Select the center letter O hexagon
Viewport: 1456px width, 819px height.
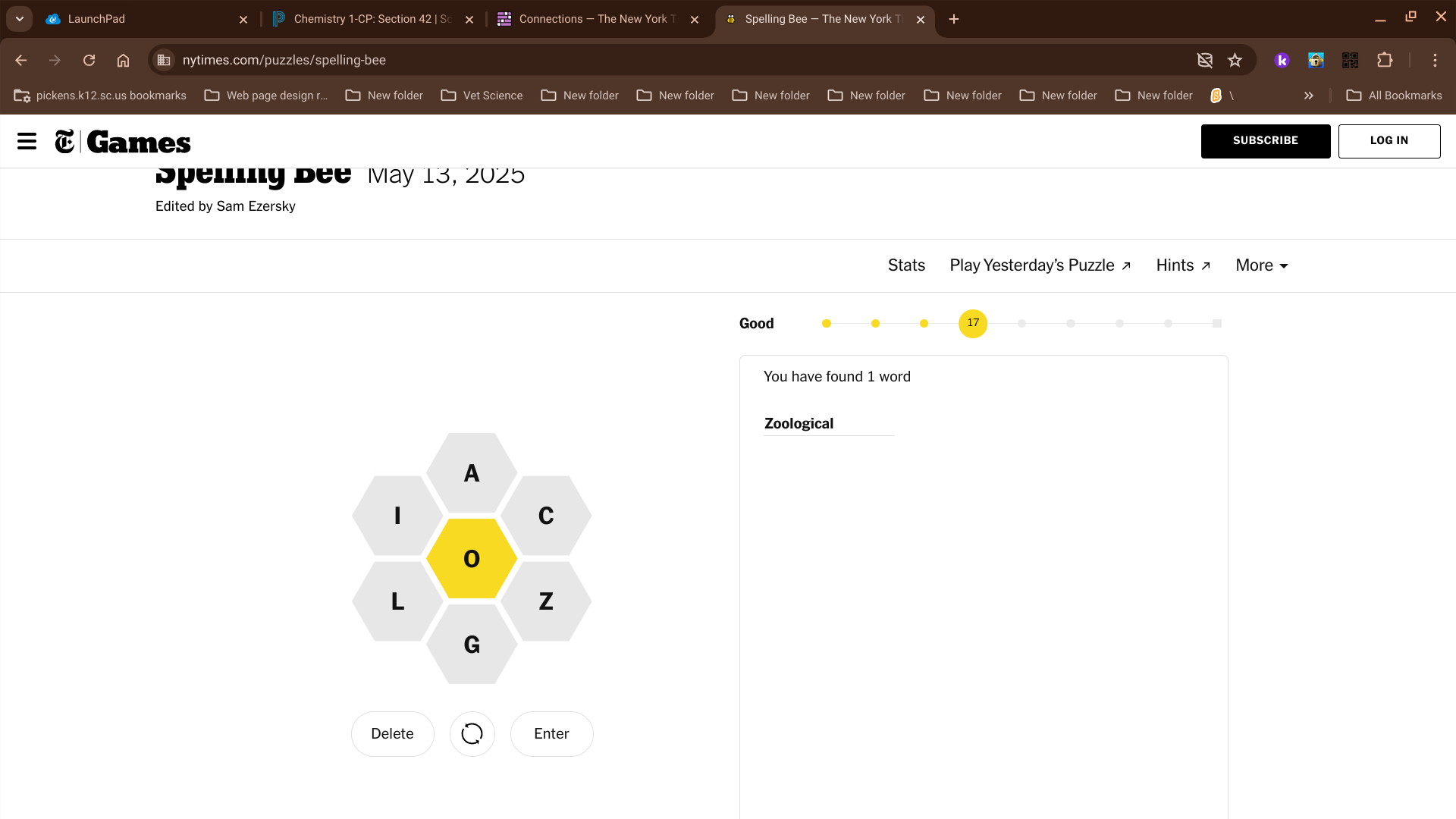tap(472, 559)
